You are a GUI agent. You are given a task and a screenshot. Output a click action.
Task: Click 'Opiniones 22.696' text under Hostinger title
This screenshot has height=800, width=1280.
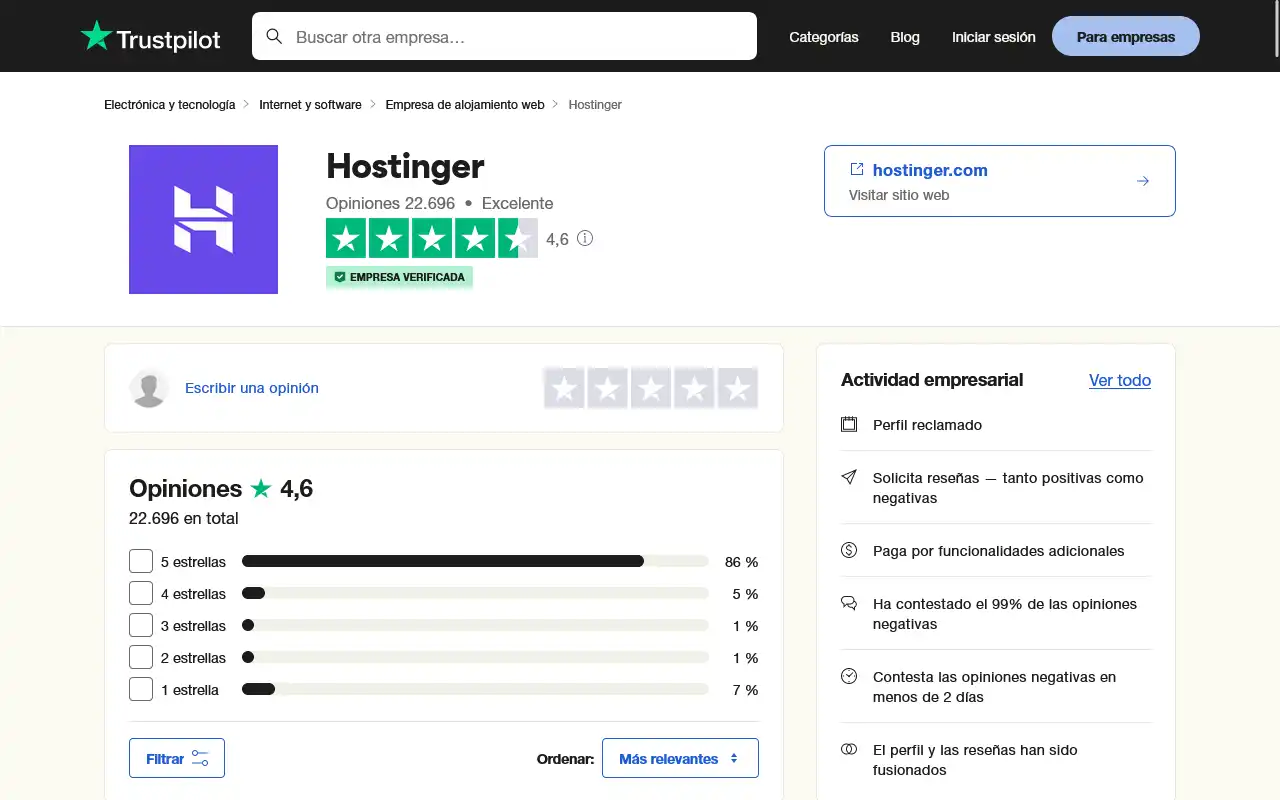tap(390, 203)
